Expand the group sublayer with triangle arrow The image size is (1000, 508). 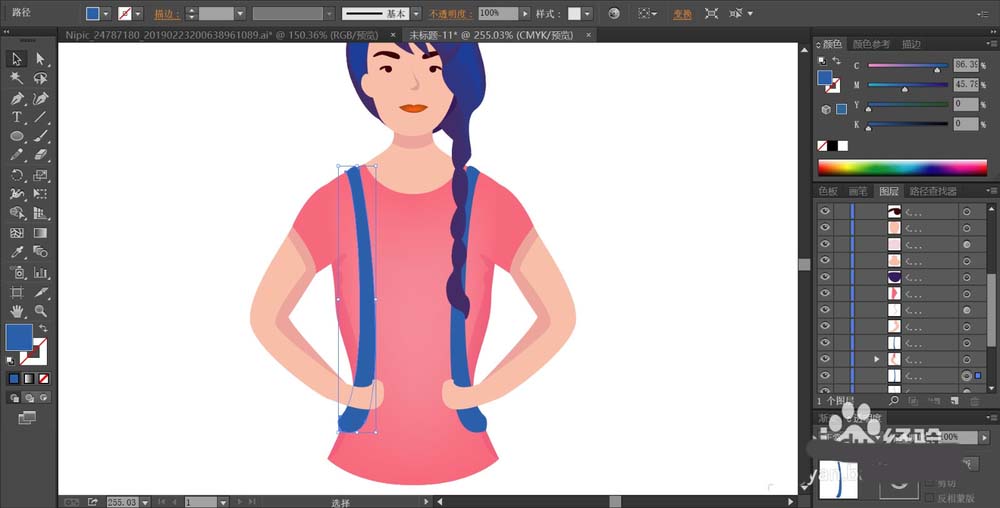pos(876,359)
